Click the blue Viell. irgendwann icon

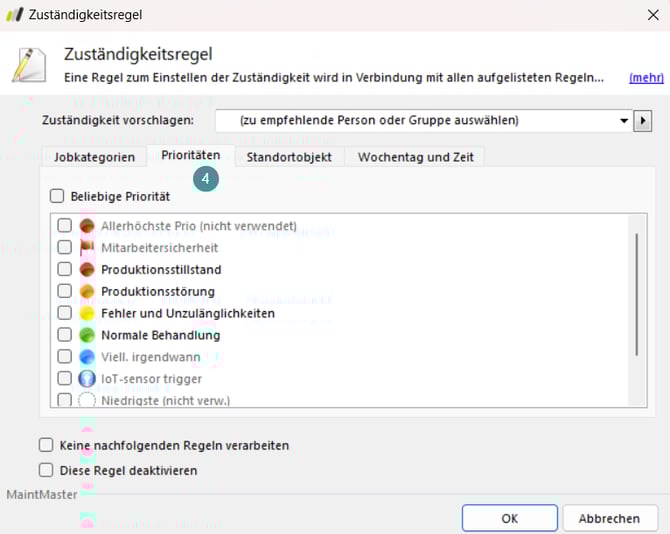(x=87, y=356)
